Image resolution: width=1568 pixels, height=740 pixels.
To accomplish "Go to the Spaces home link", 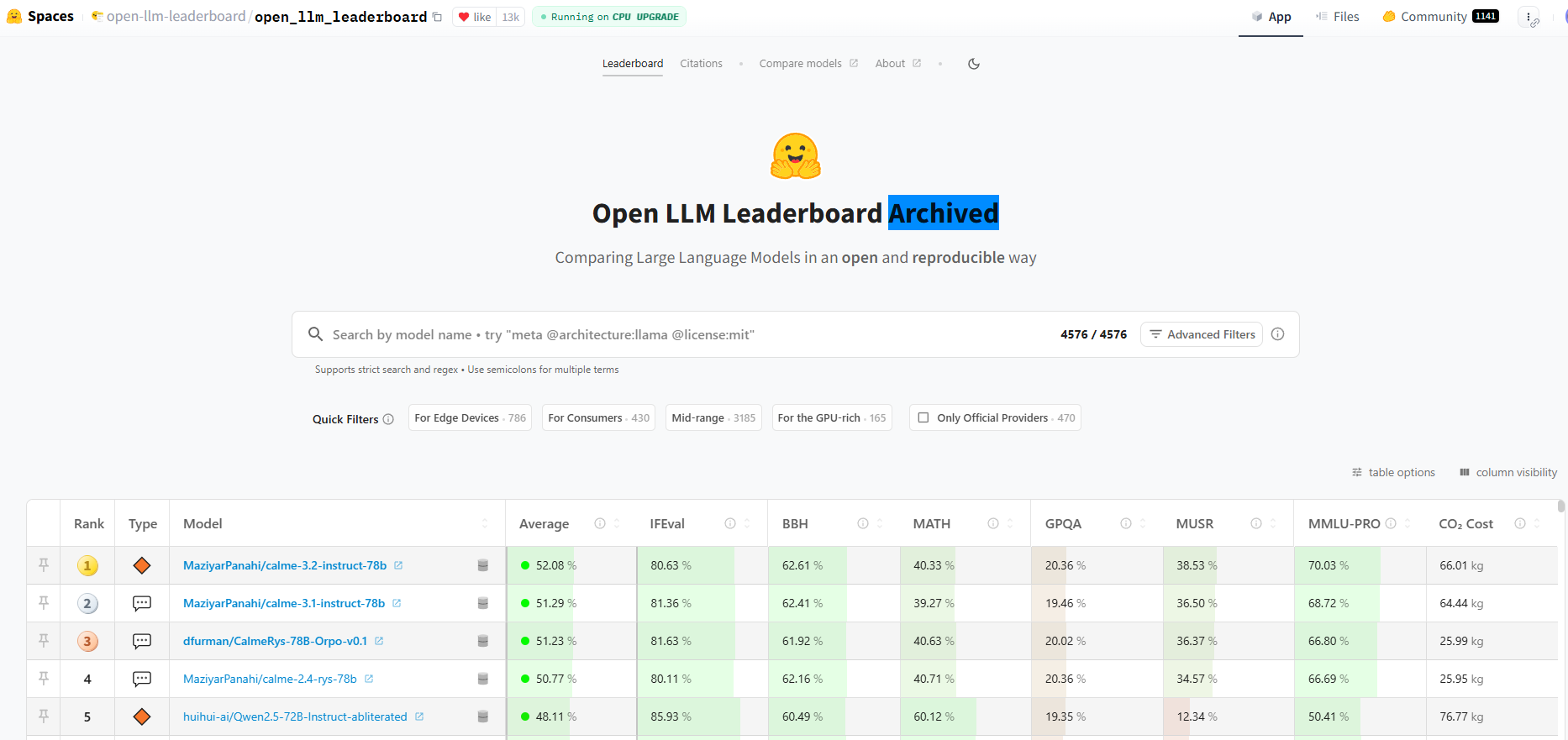I will (40, 17).
